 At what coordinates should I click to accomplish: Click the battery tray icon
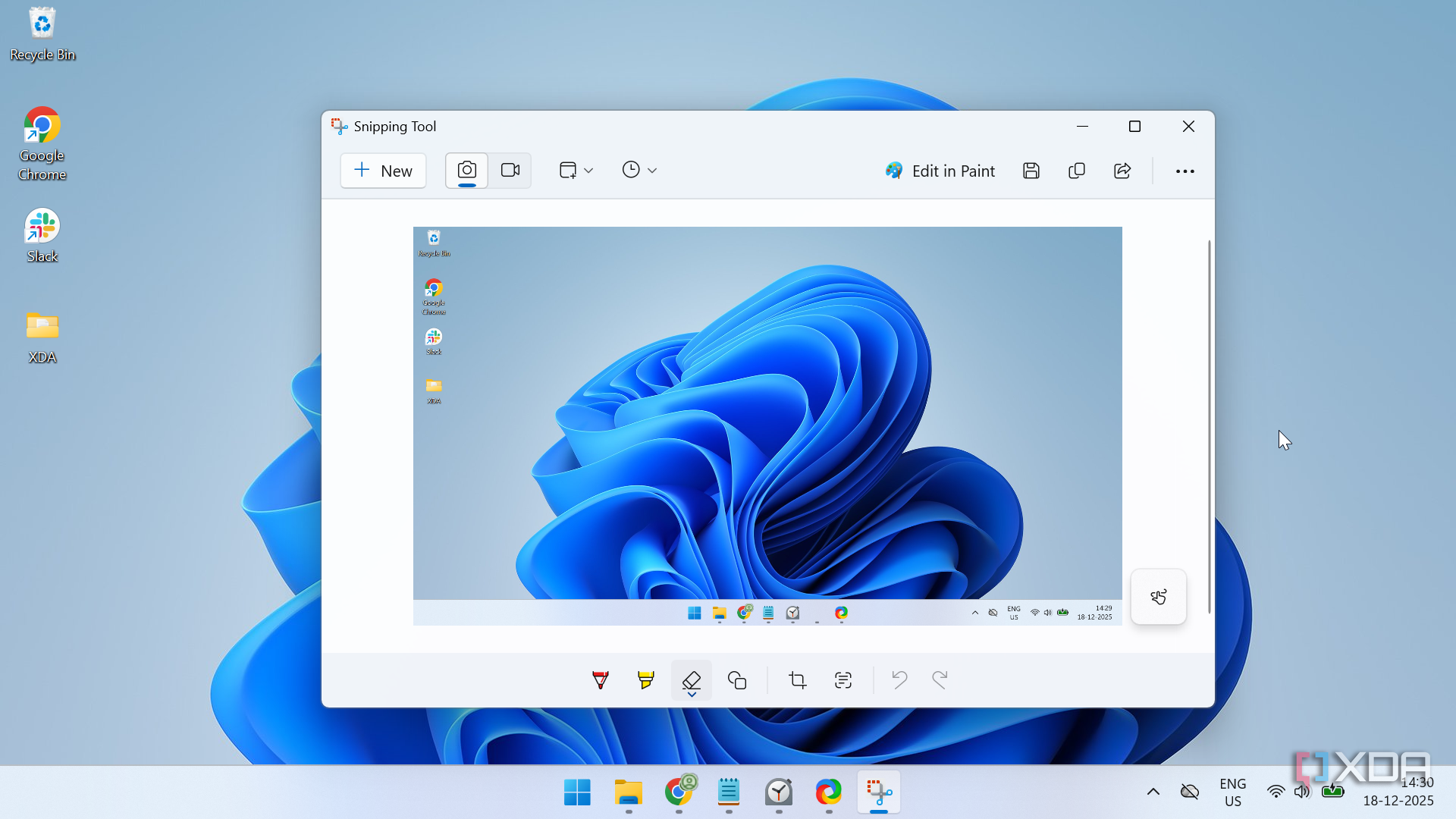click(1332, 792)
